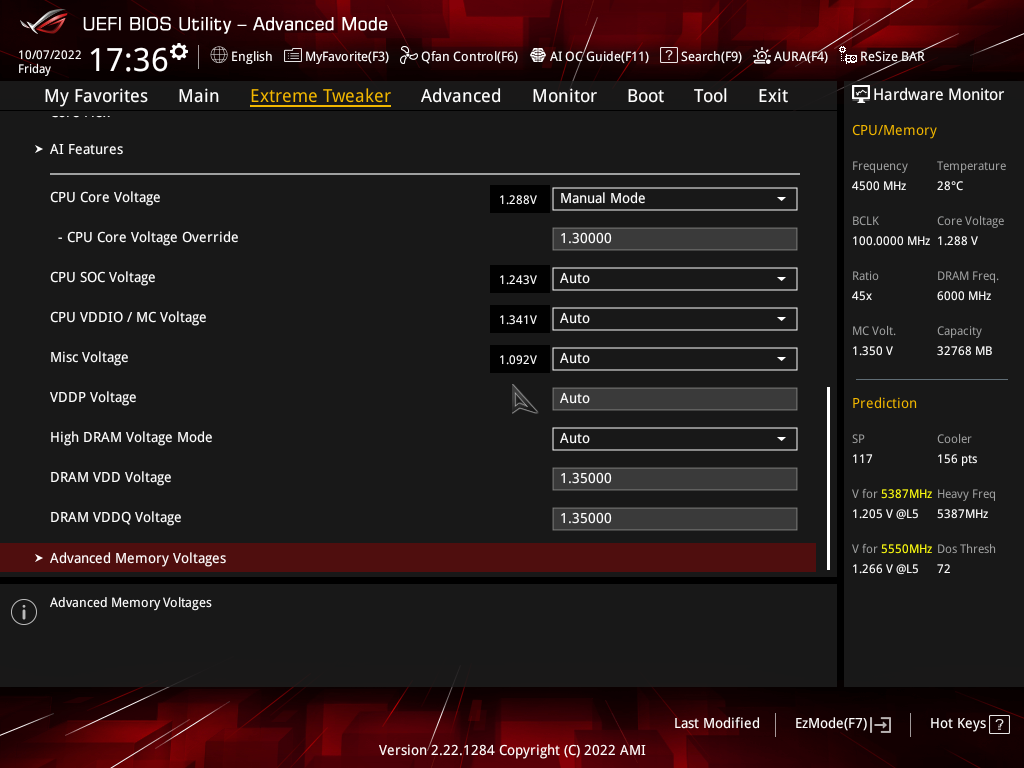Switch to My Favorites tab
Screen dimensions: 1024x768
(96, 96)
